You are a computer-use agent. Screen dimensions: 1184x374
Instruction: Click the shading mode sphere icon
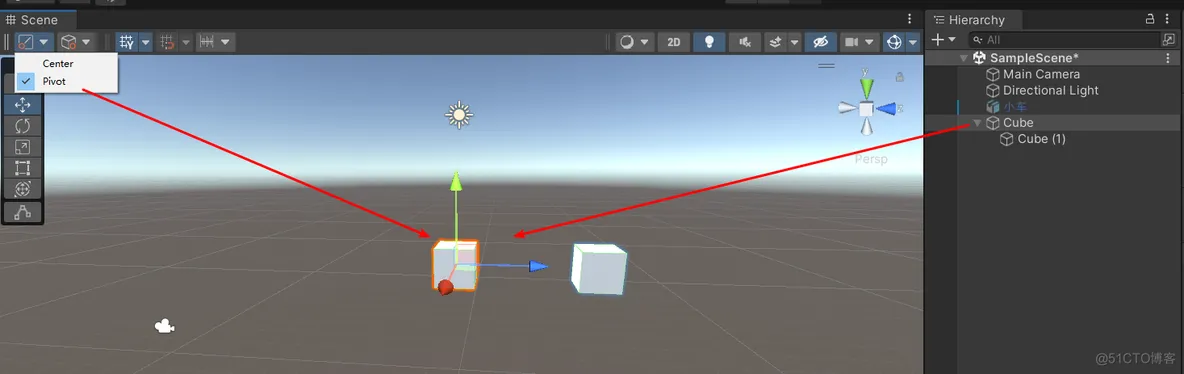coord(627,42)
